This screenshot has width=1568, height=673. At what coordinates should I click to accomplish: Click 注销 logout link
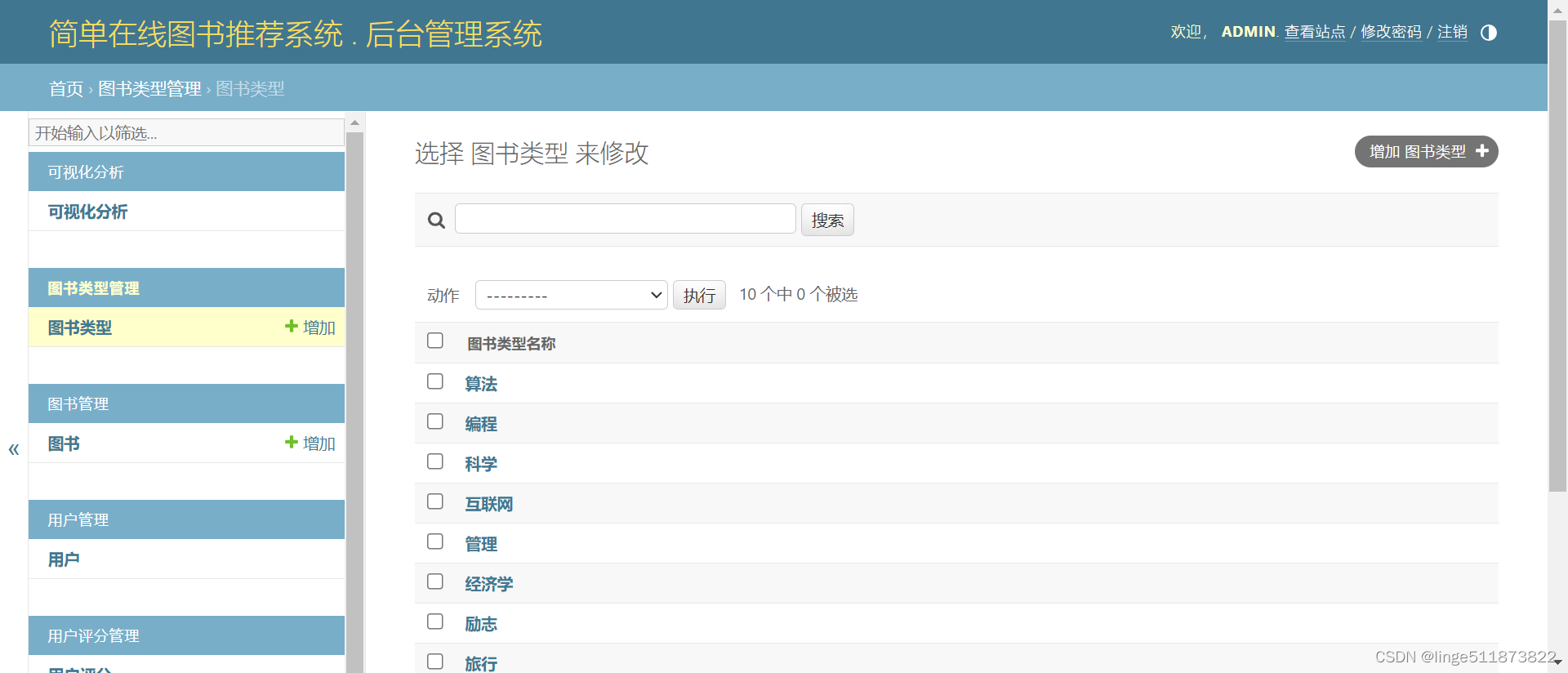[x=1452, y=32]
